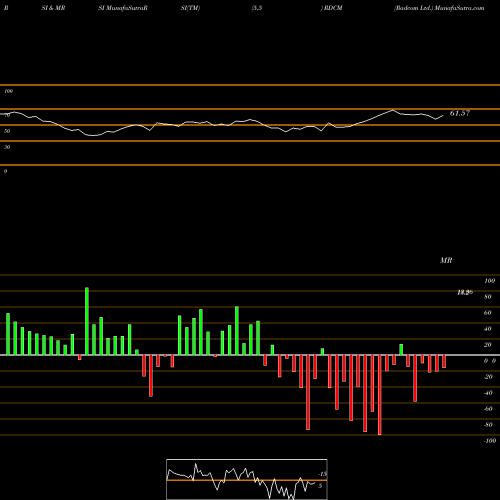
Task: Click the RSI value label 61.57
Action: point(460,113)
